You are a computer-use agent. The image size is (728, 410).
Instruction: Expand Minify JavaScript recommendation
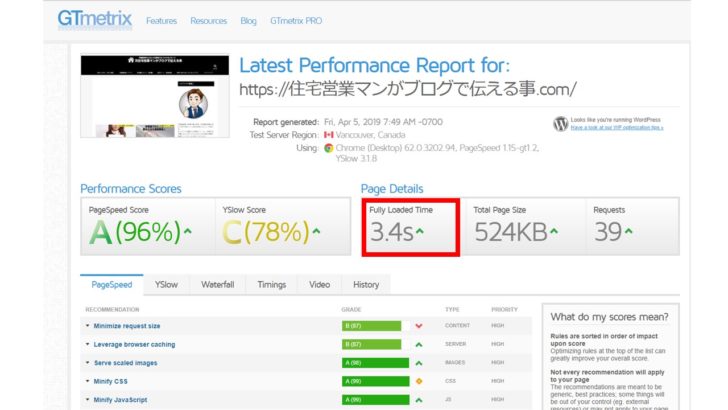point(87,400)
